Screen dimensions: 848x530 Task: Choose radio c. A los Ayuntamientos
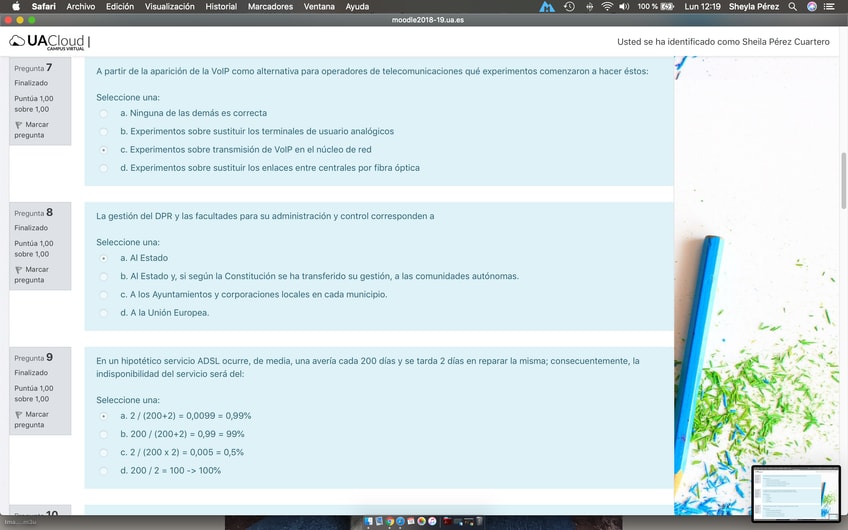(x=103, y=295)
